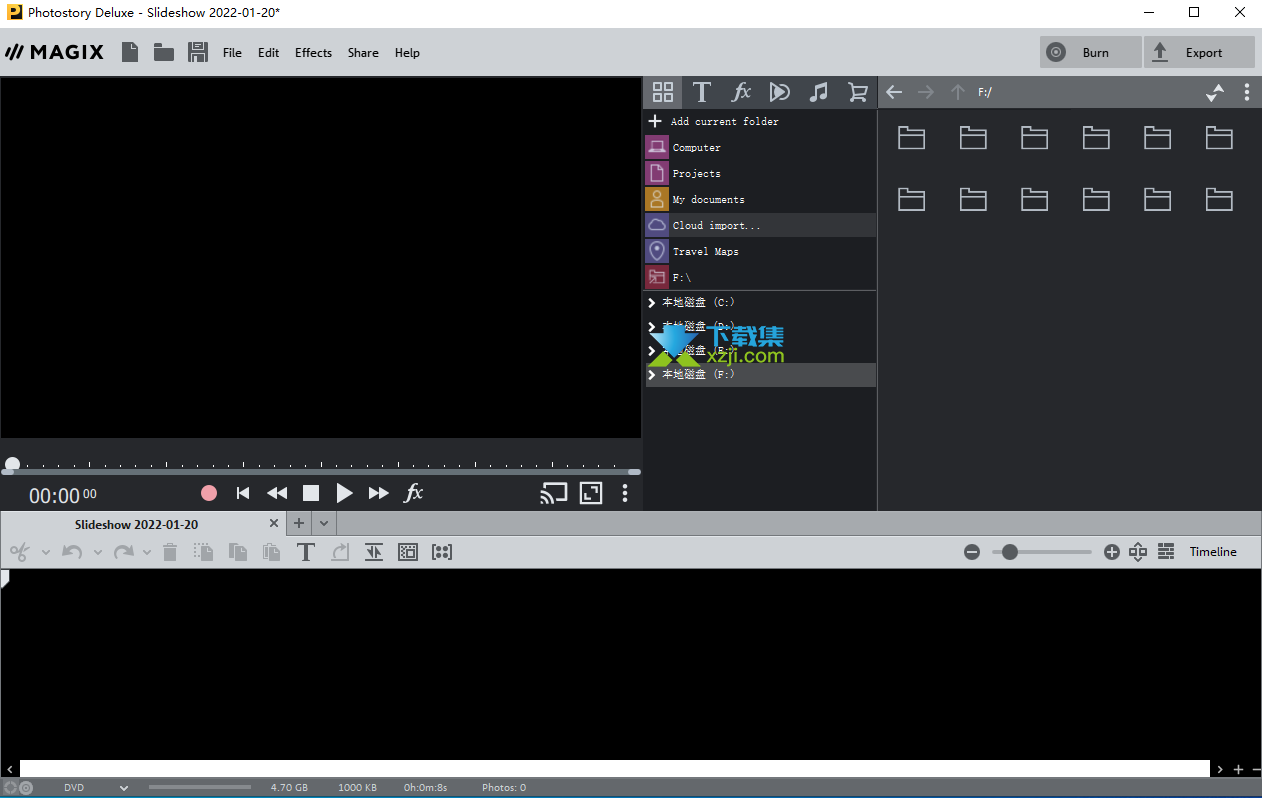
Task: Click the cast to device icon
Action: click(554, 493)
